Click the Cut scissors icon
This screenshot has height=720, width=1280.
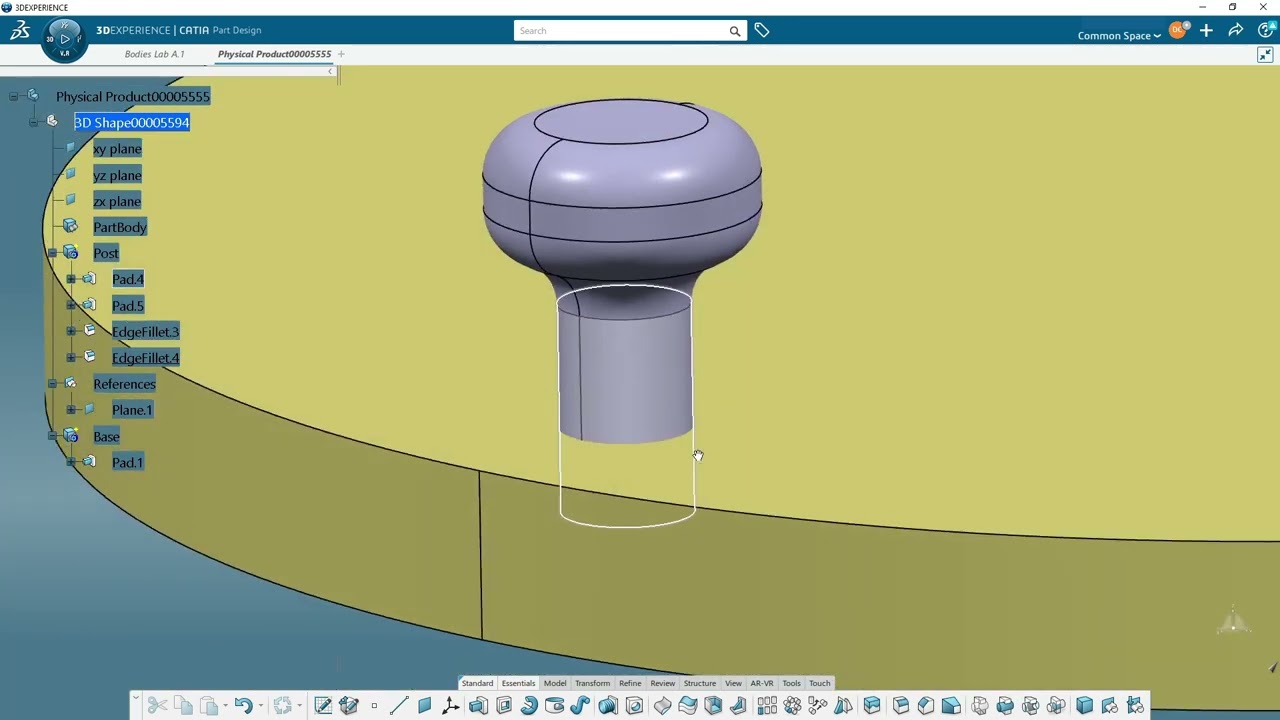click(157, 706)
